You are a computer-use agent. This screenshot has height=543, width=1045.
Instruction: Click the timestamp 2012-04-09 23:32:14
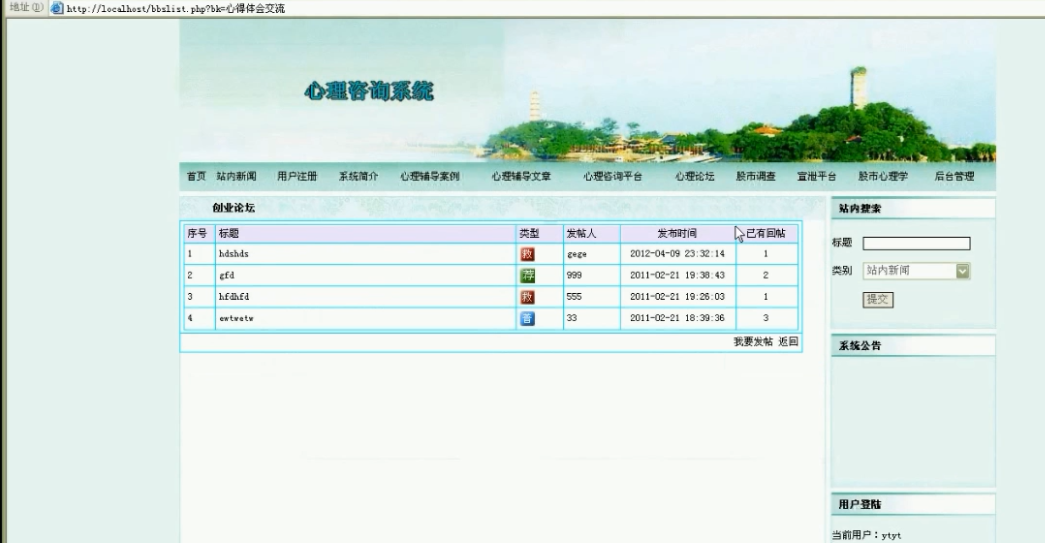coord(677,254)
